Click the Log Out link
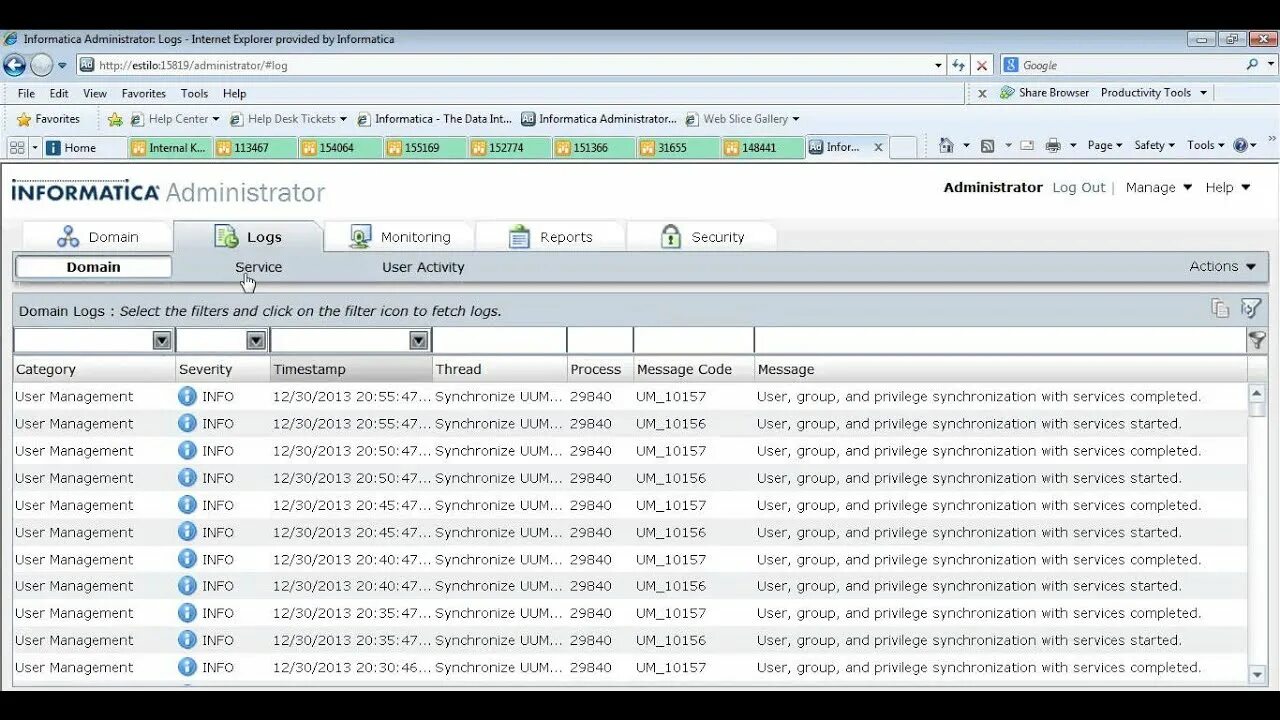Viewport: 1280px width, 720px height. coord(1079,187)
